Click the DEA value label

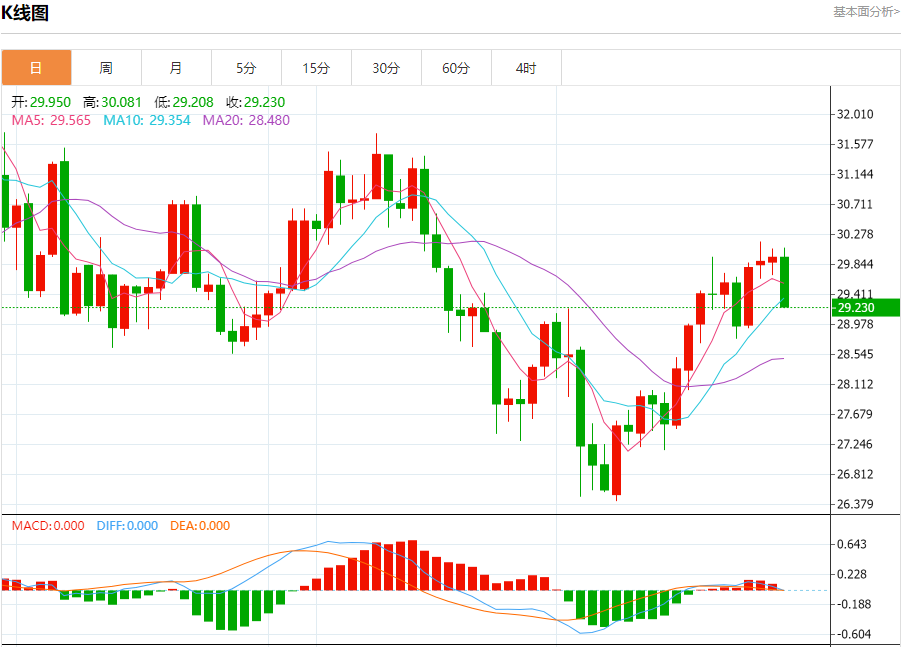(x=200, y=525)
